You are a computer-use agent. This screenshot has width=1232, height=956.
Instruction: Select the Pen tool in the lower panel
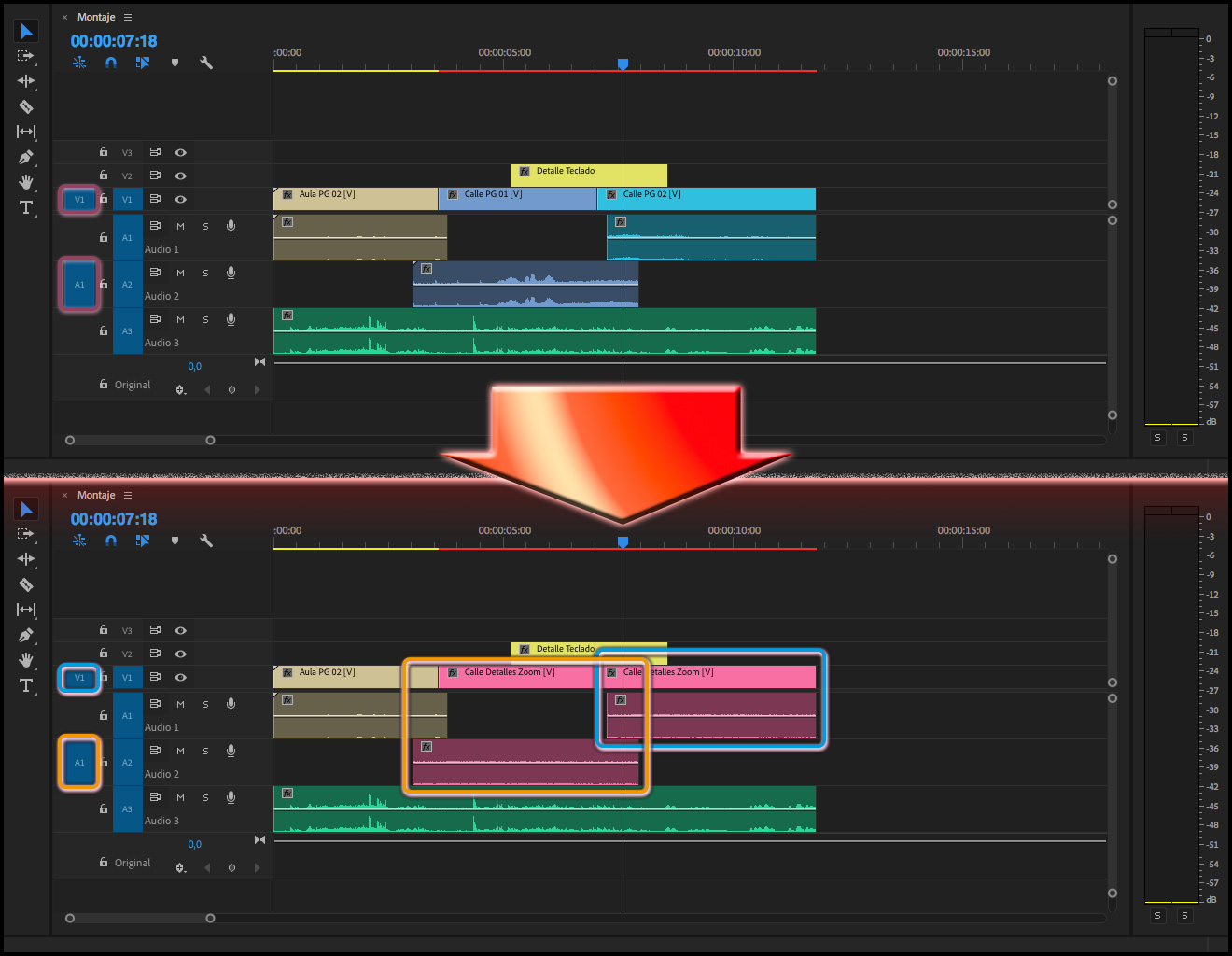click(x=26, y=636)
